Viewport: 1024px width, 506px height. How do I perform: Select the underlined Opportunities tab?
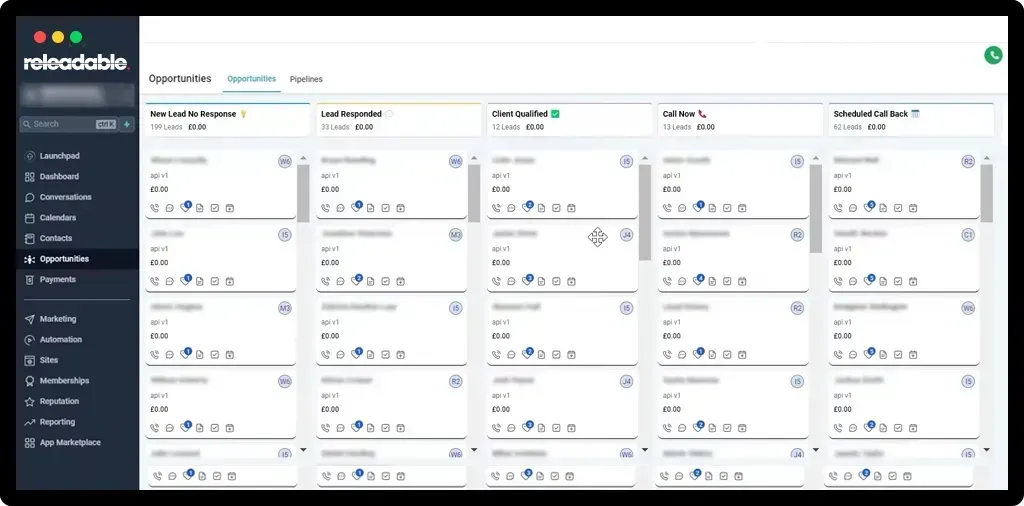coord(251,78)
